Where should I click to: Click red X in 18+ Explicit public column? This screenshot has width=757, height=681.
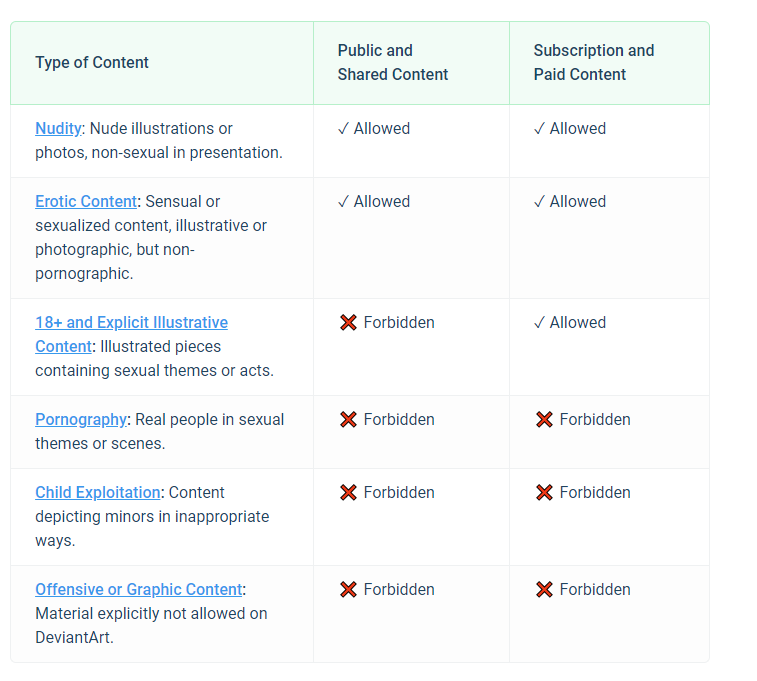point(348,323)
